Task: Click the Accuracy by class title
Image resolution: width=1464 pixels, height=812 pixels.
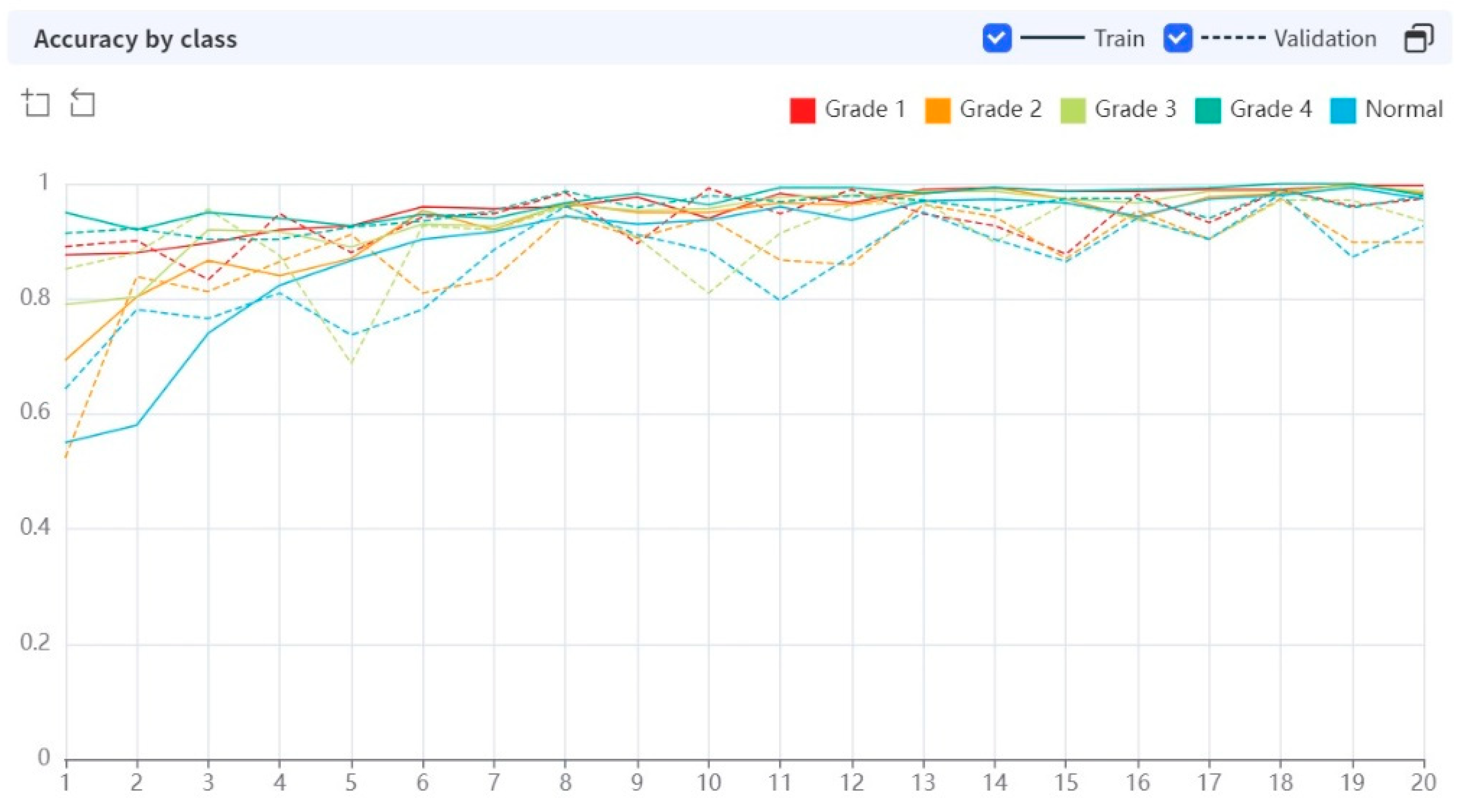Action: [135, 39]
